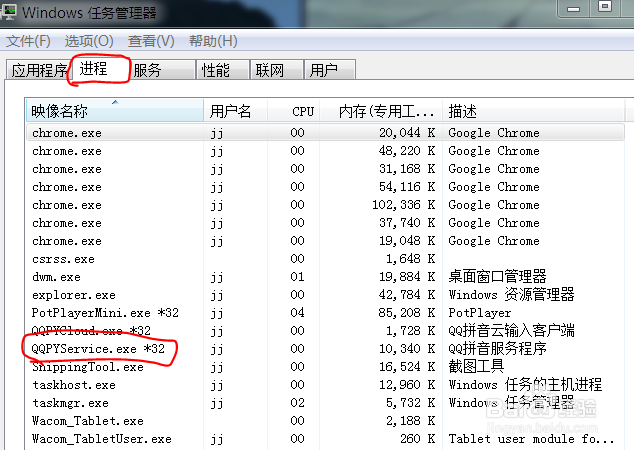
Task: Open the 文件(F) menu
Action: (28, 41)
